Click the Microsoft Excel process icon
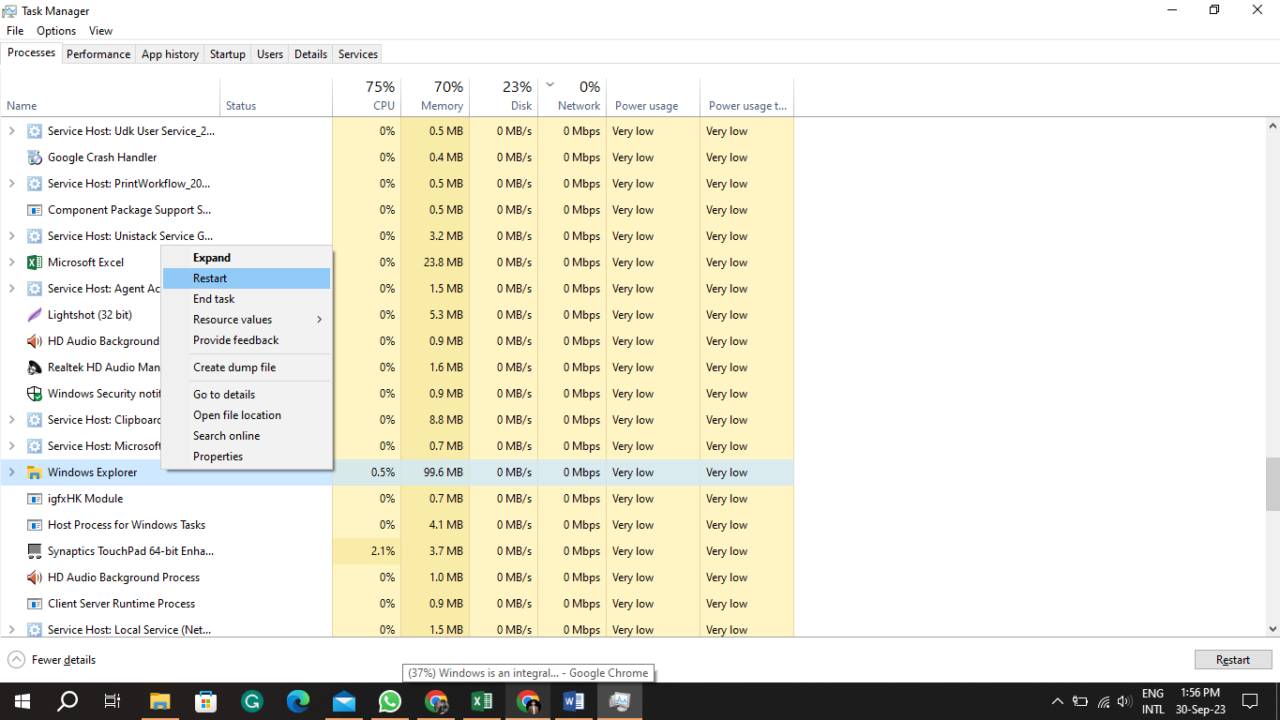This screenshot has height=720, width=1280. (33, 262)
